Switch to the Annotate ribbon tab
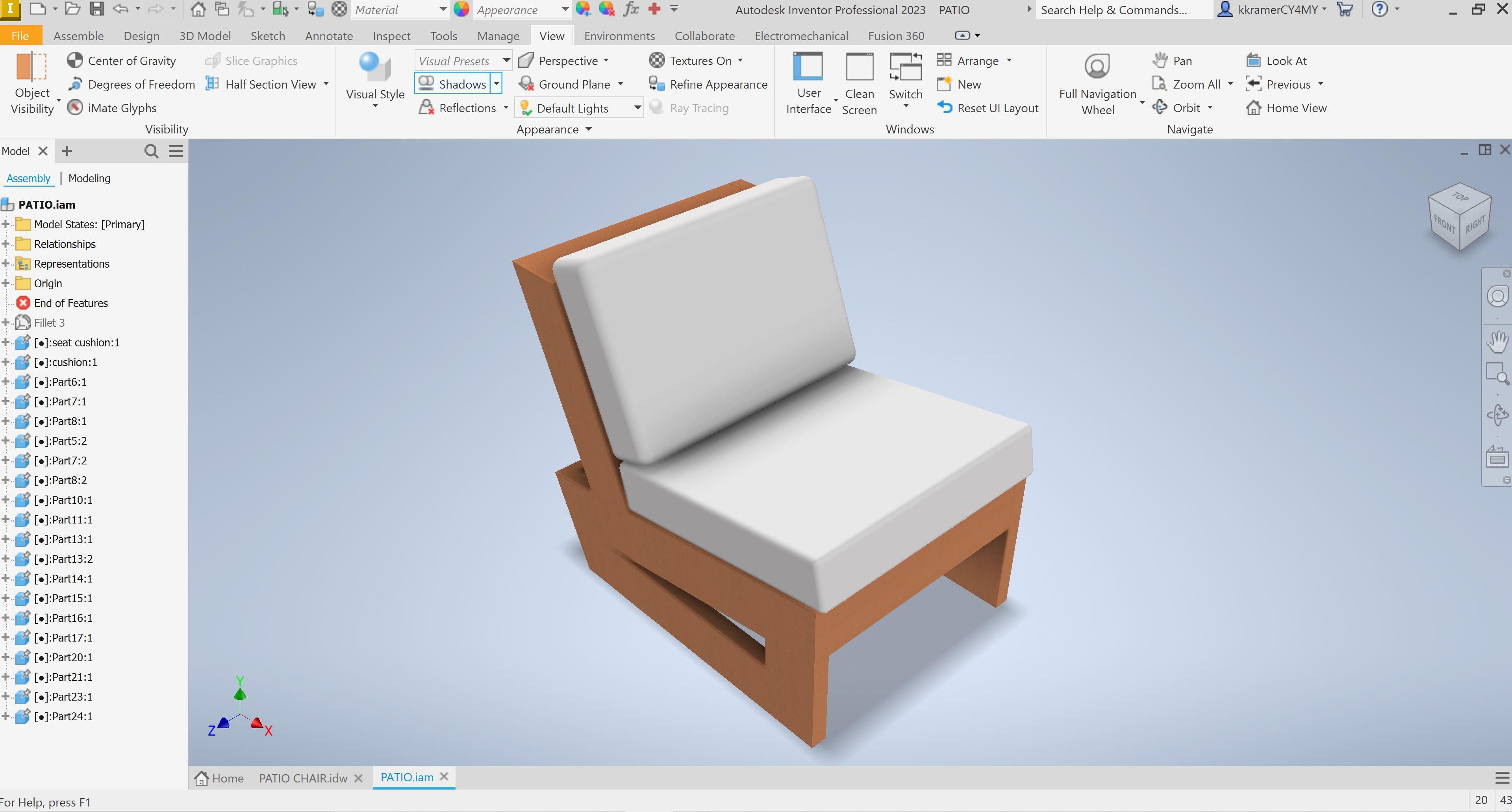The image size is (1512, 812). [x=329, y=36]
